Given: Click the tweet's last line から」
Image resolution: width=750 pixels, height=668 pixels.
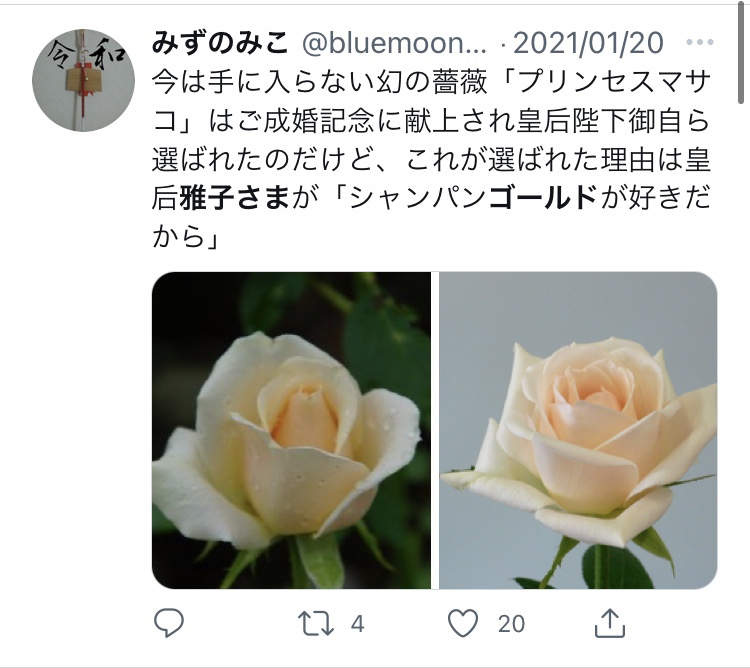Looking at the screenshot, I should pos(186,236).
